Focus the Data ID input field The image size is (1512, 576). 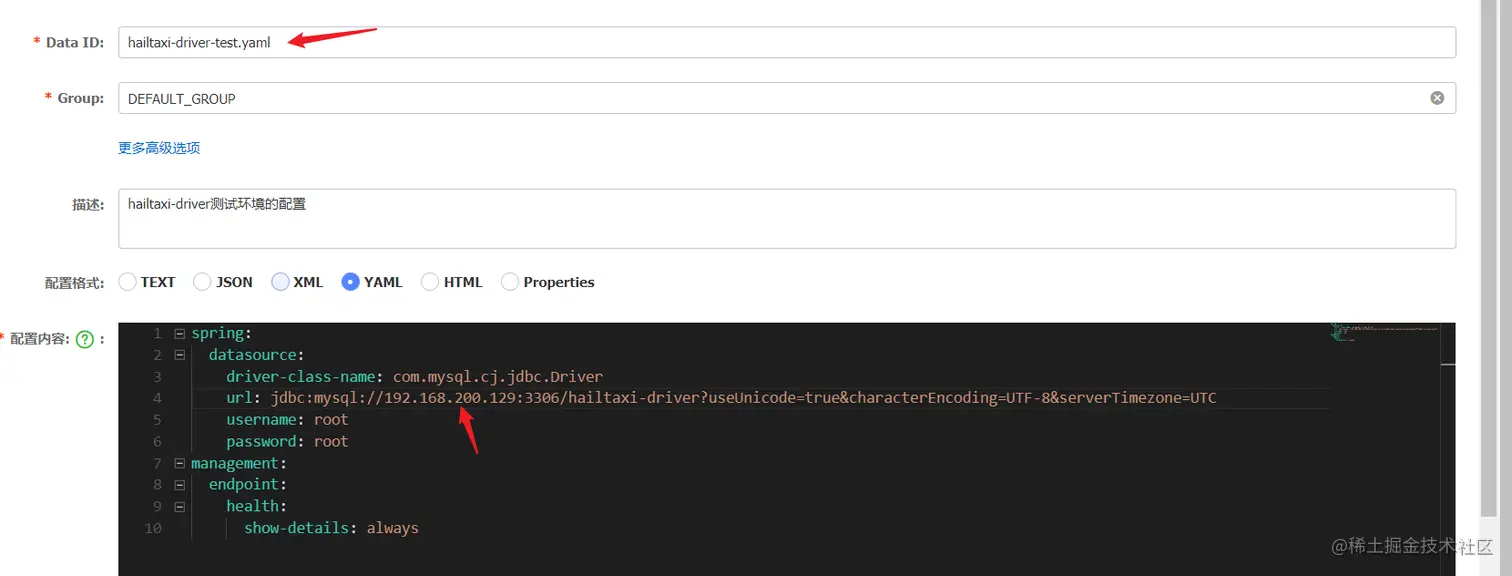coord(787,42)
